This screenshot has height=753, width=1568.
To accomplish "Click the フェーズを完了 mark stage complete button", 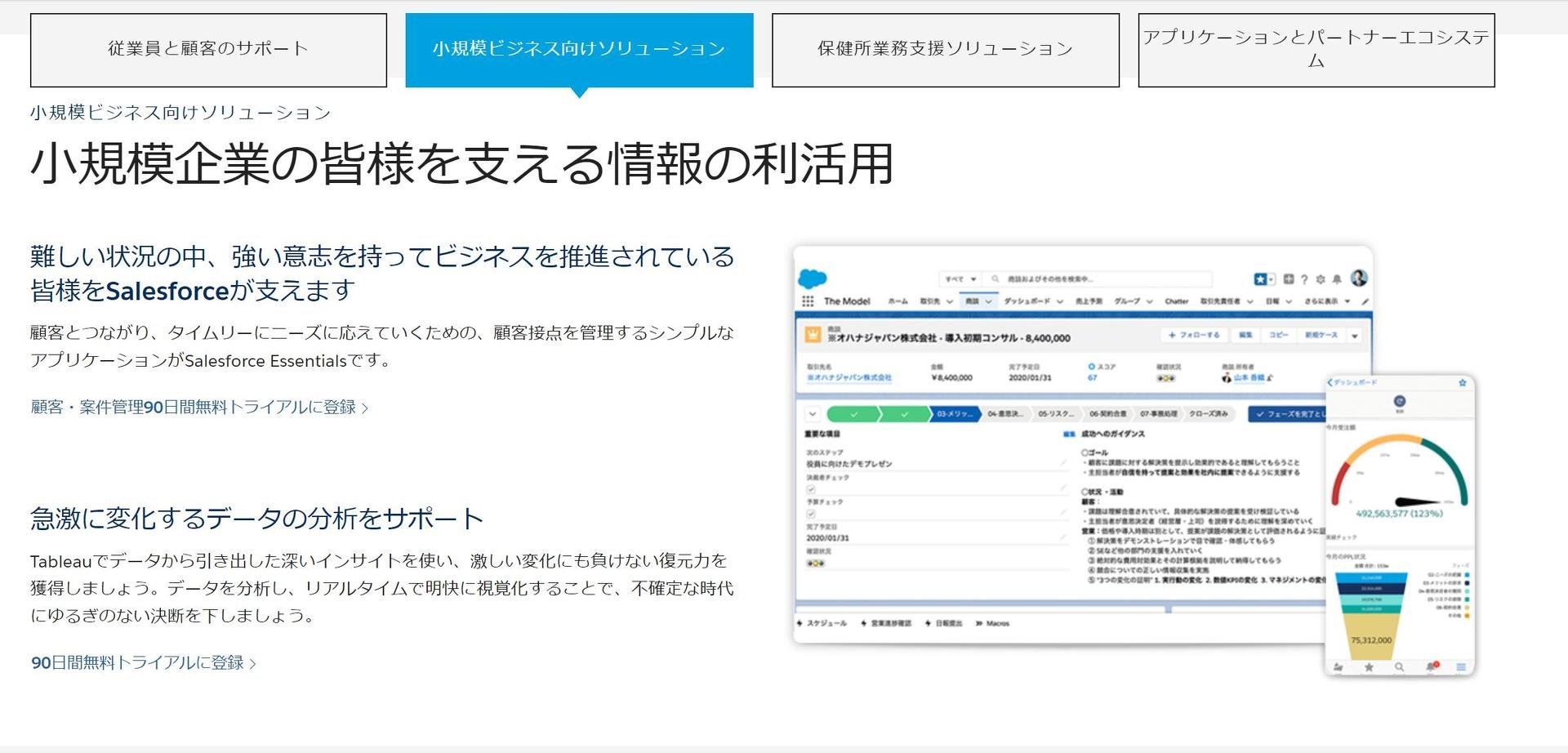I will 1287,414.
